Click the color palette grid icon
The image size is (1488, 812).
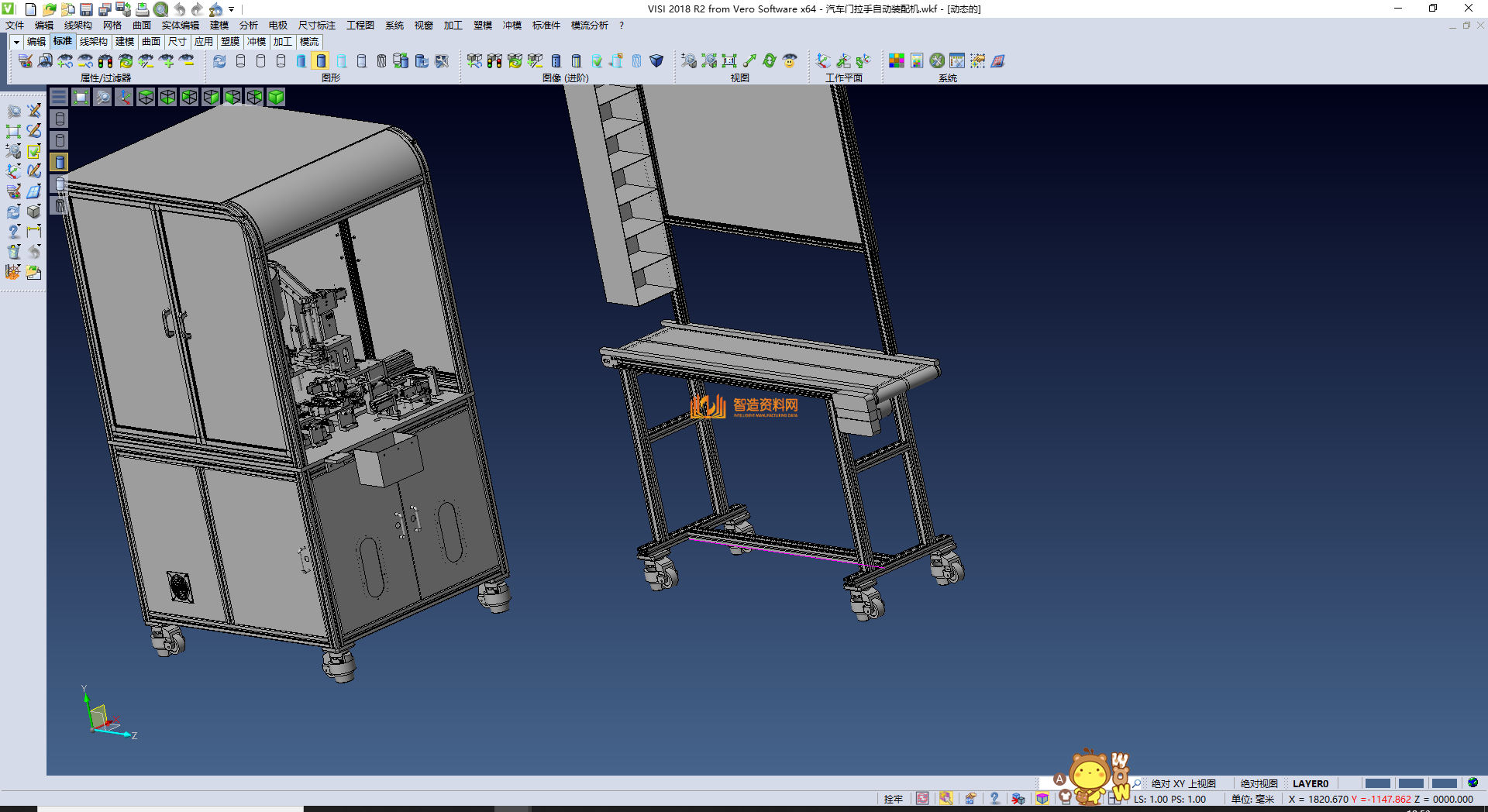point(897,60)
